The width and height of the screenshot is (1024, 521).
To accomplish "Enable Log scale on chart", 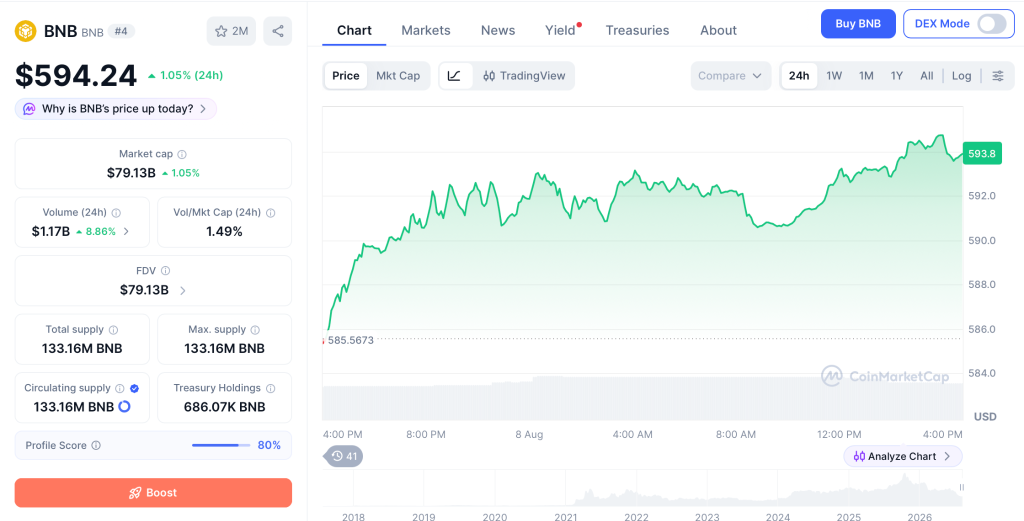I will click(961, 76).
